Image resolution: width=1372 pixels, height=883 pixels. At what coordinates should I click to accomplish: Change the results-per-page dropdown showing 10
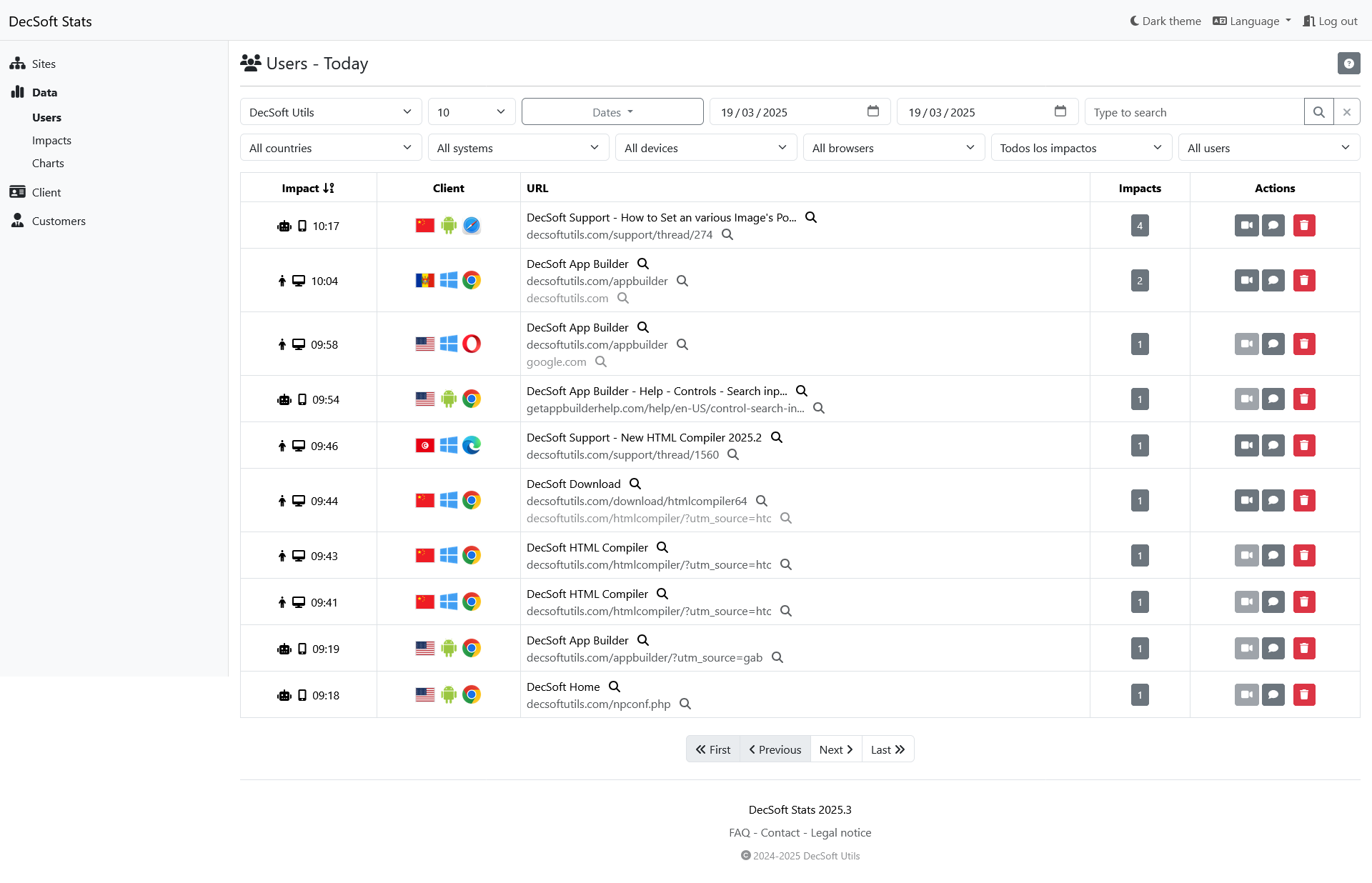[471, 111]
